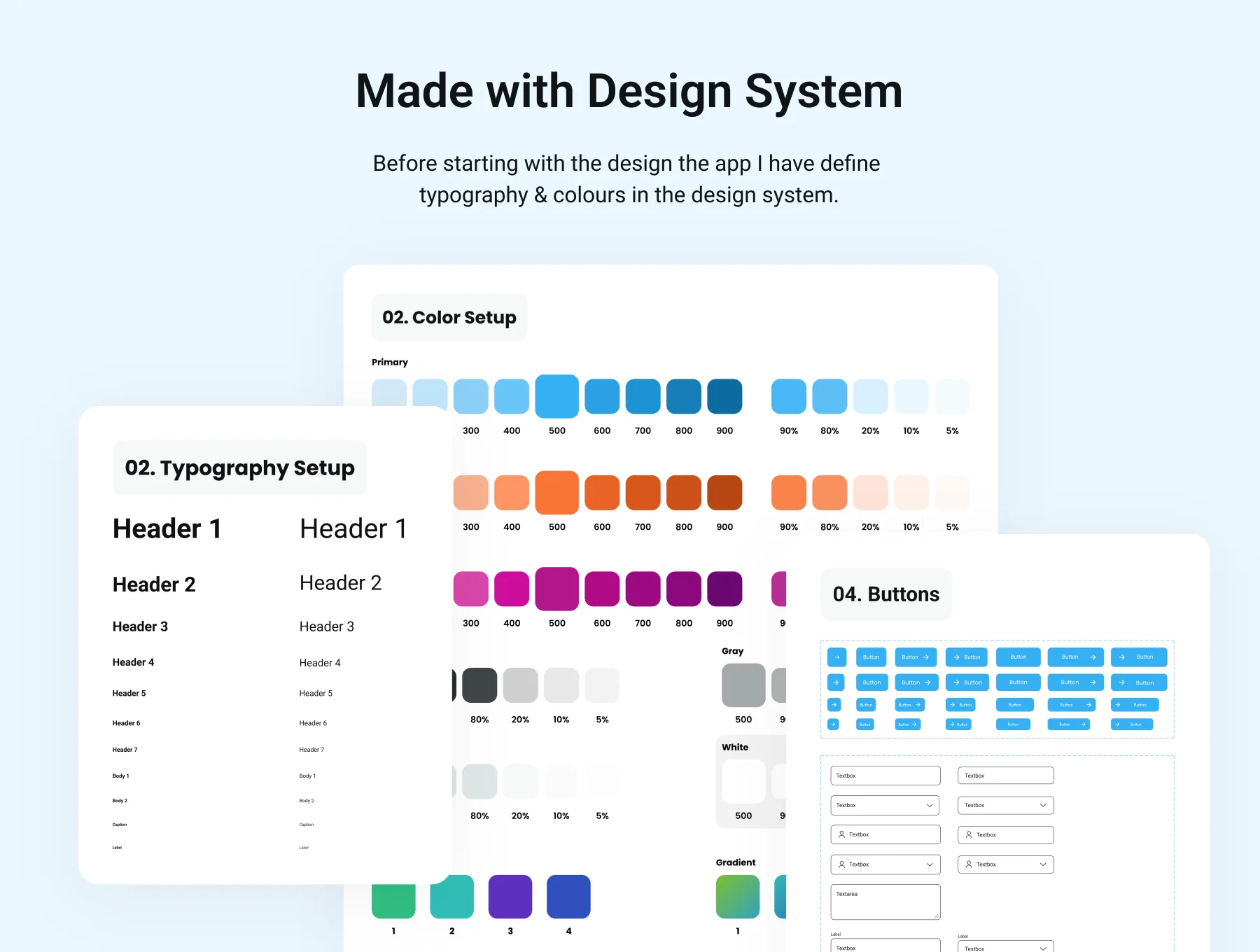The image size is (1260, 952).
Task: Select blue 20% opacity swatch
Action: point(871,396)
